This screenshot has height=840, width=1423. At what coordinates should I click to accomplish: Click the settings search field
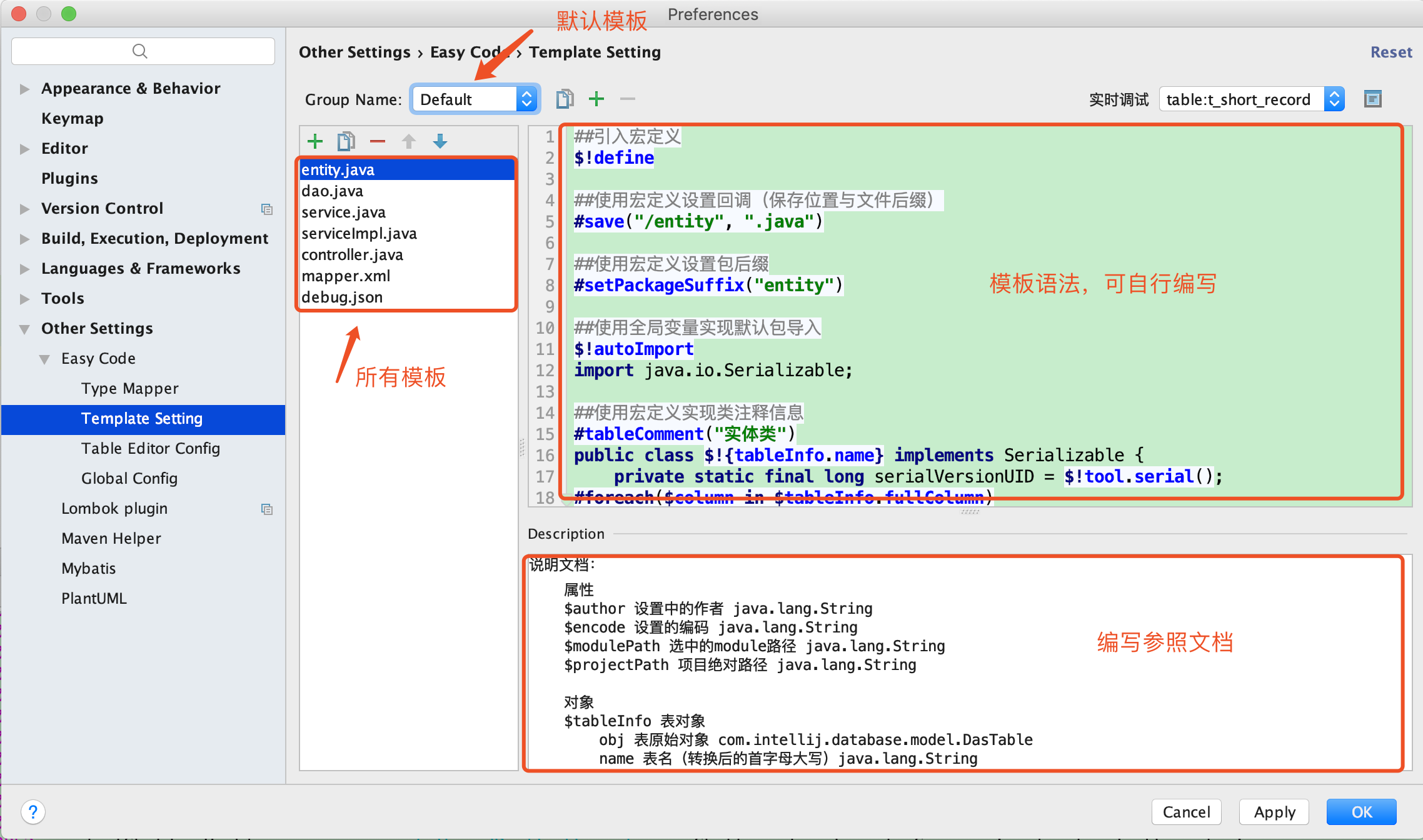143,51
